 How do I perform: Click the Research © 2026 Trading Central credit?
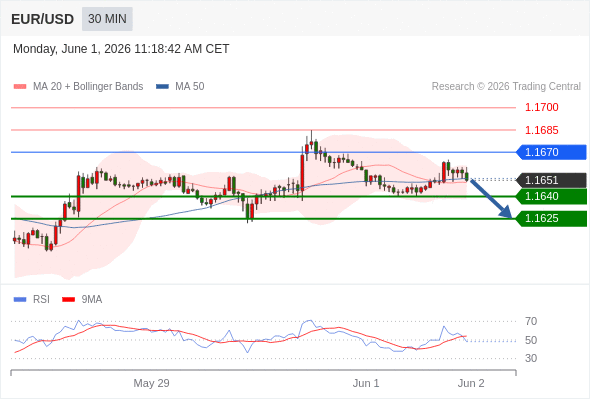coord(506,87)
